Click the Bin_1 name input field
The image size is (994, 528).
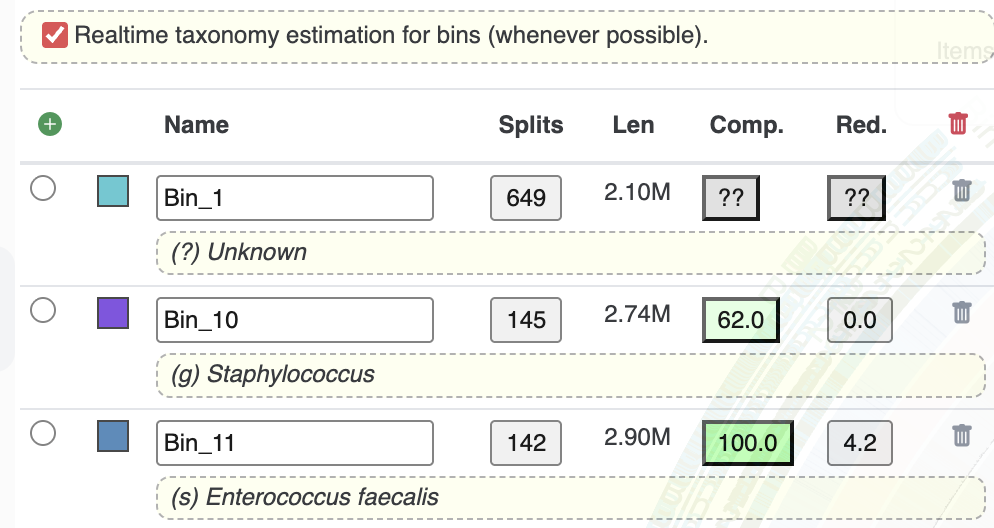(294, 198)
